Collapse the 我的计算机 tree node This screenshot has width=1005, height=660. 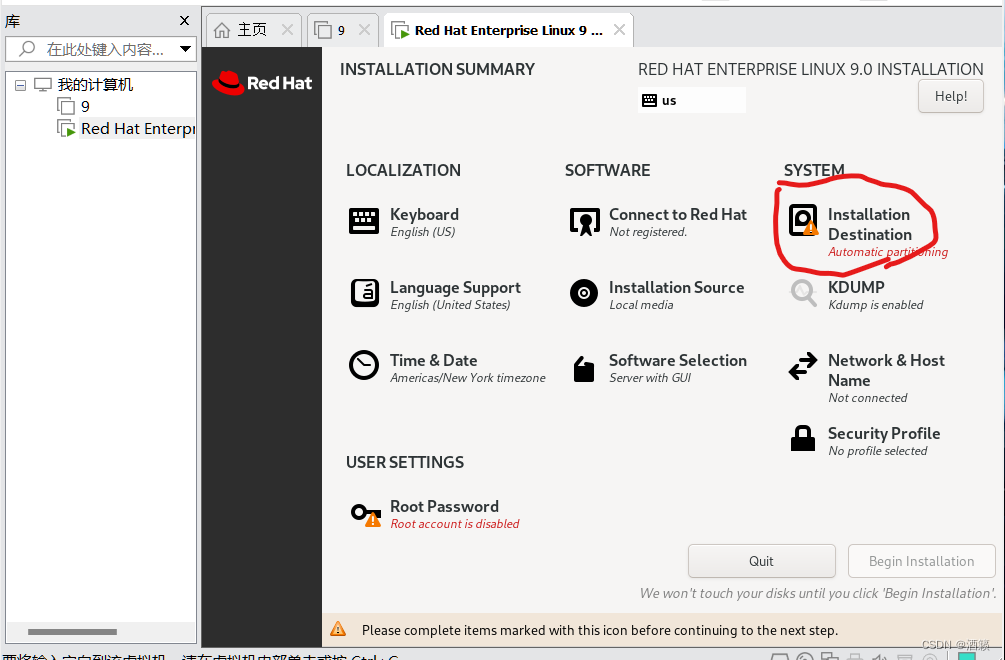(x=21, y=84)
